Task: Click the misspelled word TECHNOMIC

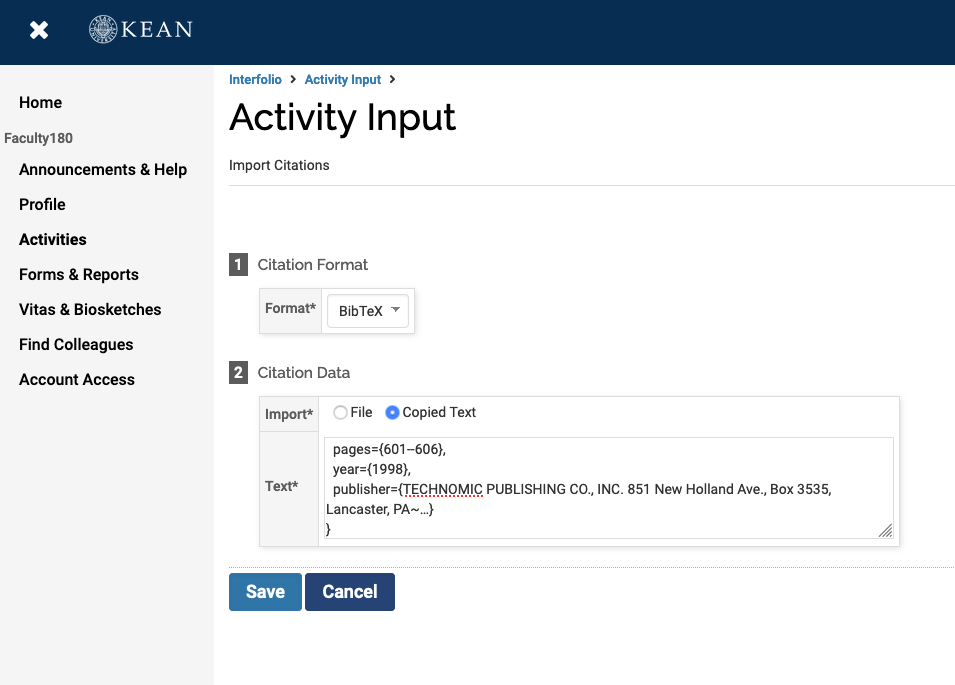Action: [443, 490]
